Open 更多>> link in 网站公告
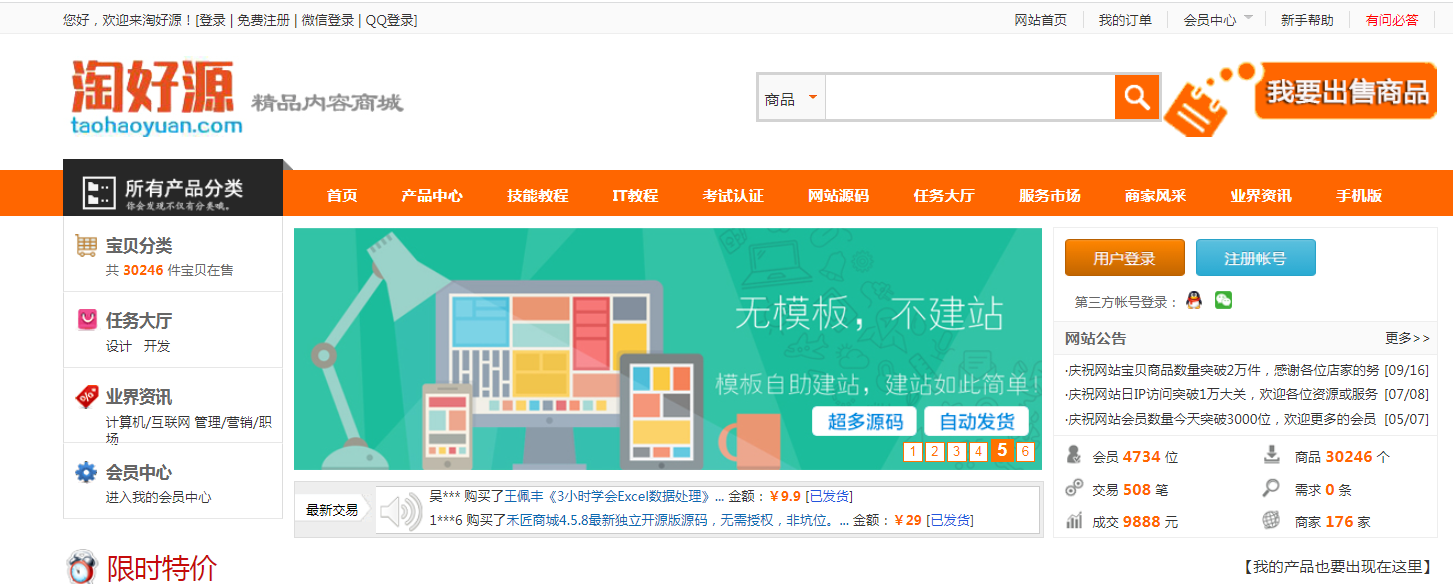 tap(1407, 338)
